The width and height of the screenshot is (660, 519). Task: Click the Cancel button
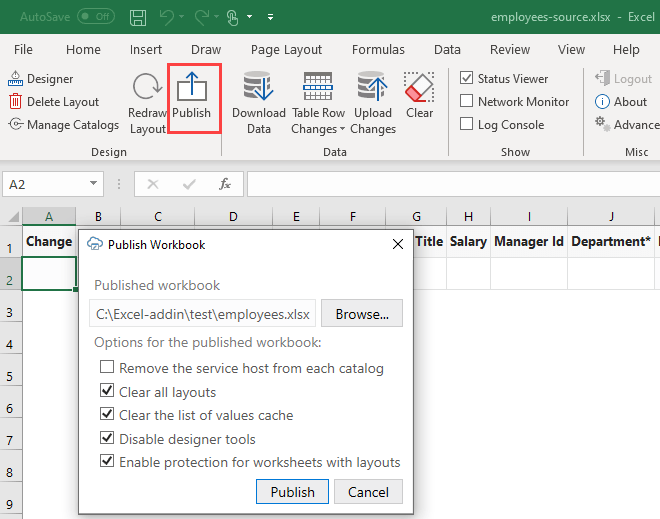click(368, 492)
